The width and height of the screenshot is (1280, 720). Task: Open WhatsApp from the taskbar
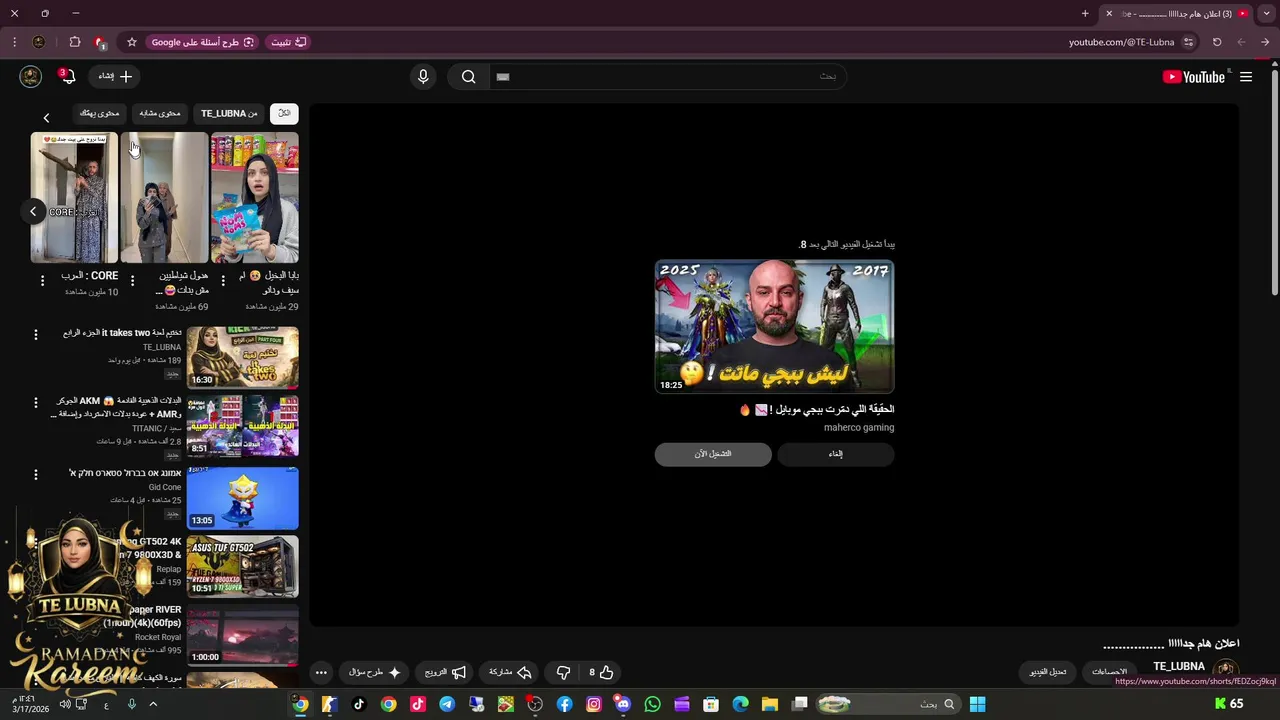point(652,704)
